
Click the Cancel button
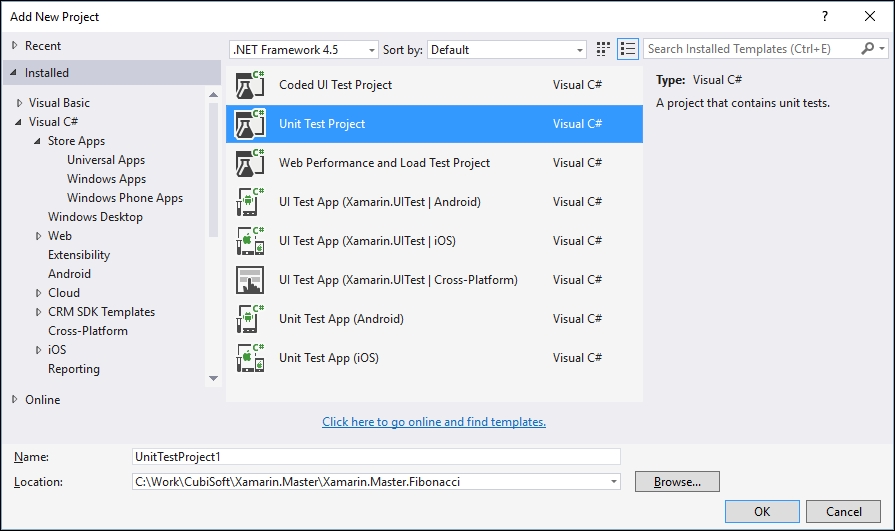(844, 512)
